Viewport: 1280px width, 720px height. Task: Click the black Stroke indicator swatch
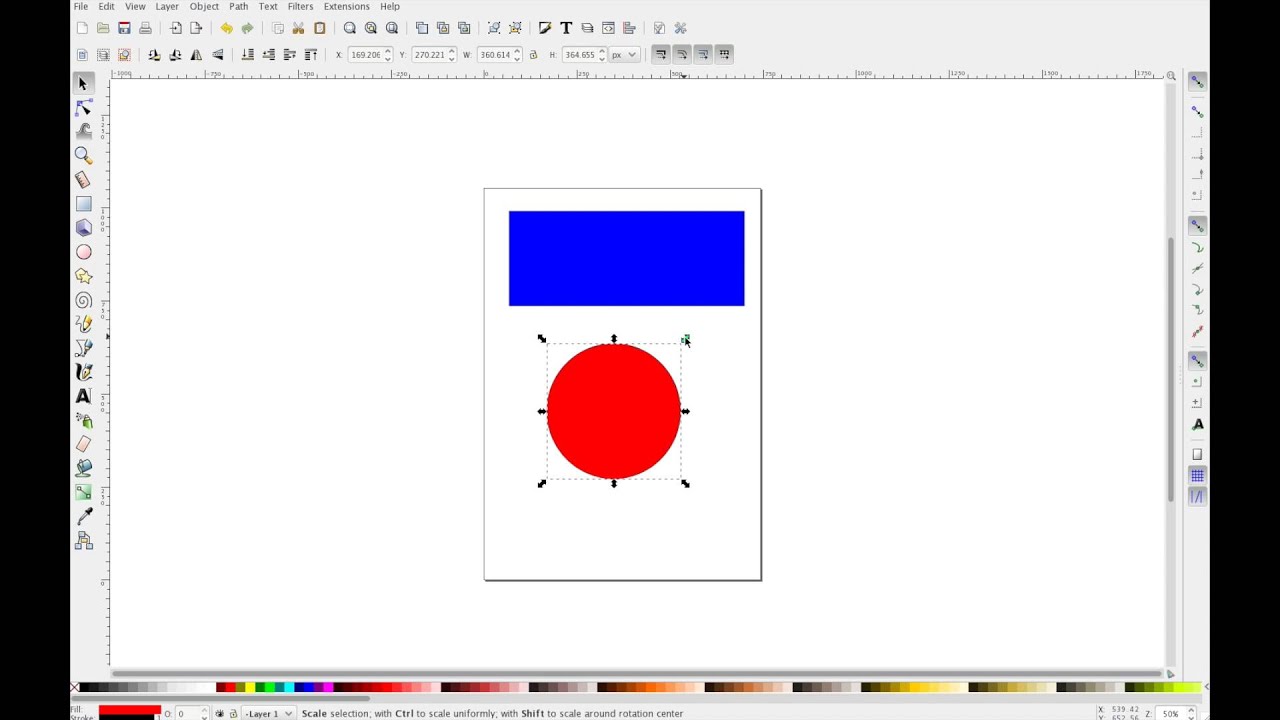(129, 717)
